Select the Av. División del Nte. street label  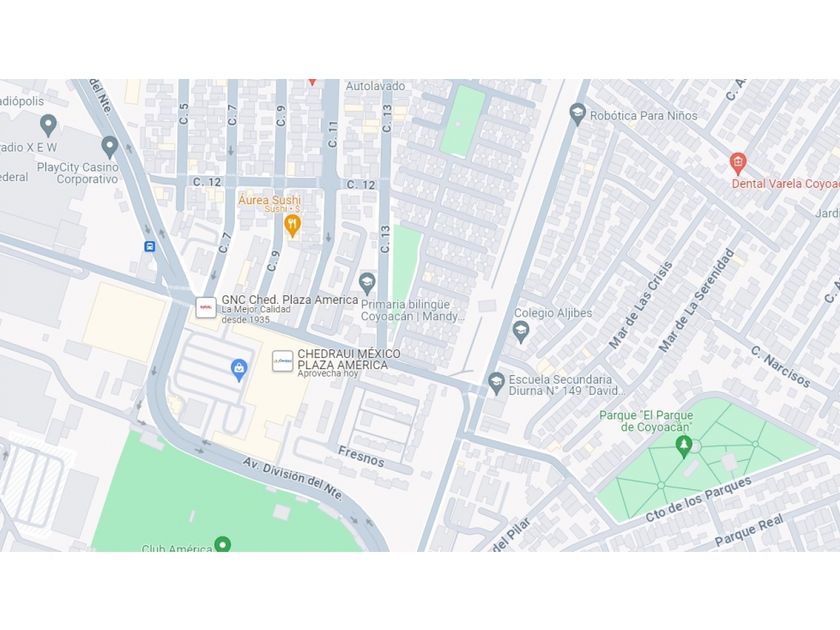point(292,478)
